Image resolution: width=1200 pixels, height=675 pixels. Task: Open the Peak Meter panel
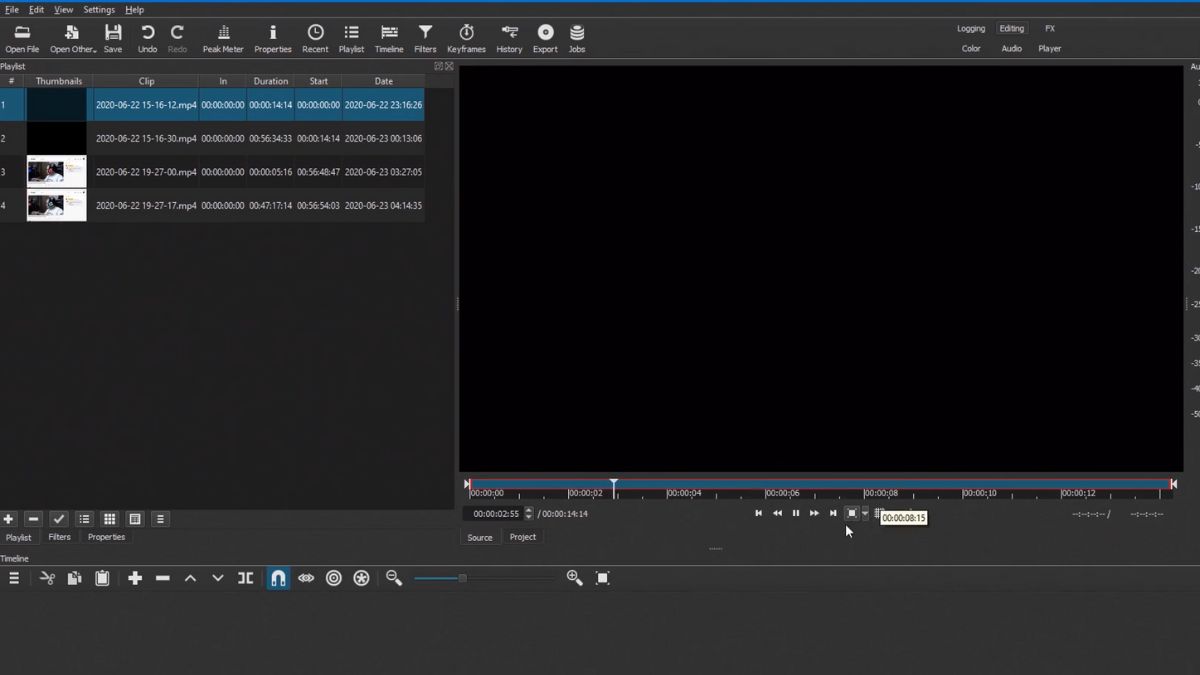[223, 39]
